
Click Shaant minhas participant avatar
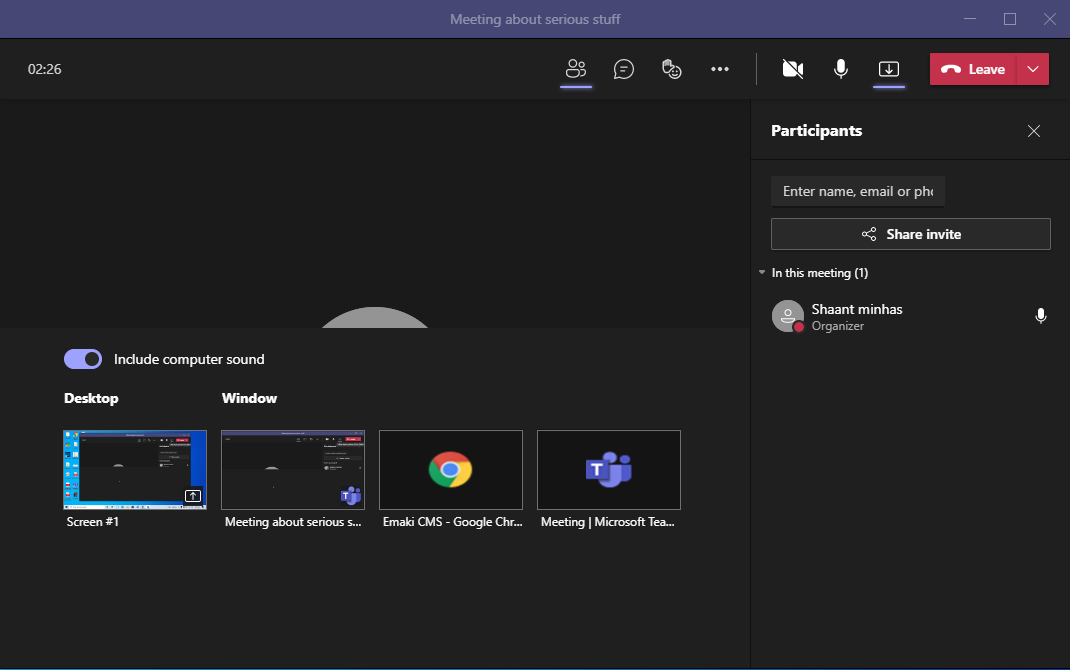coord(788,316)
